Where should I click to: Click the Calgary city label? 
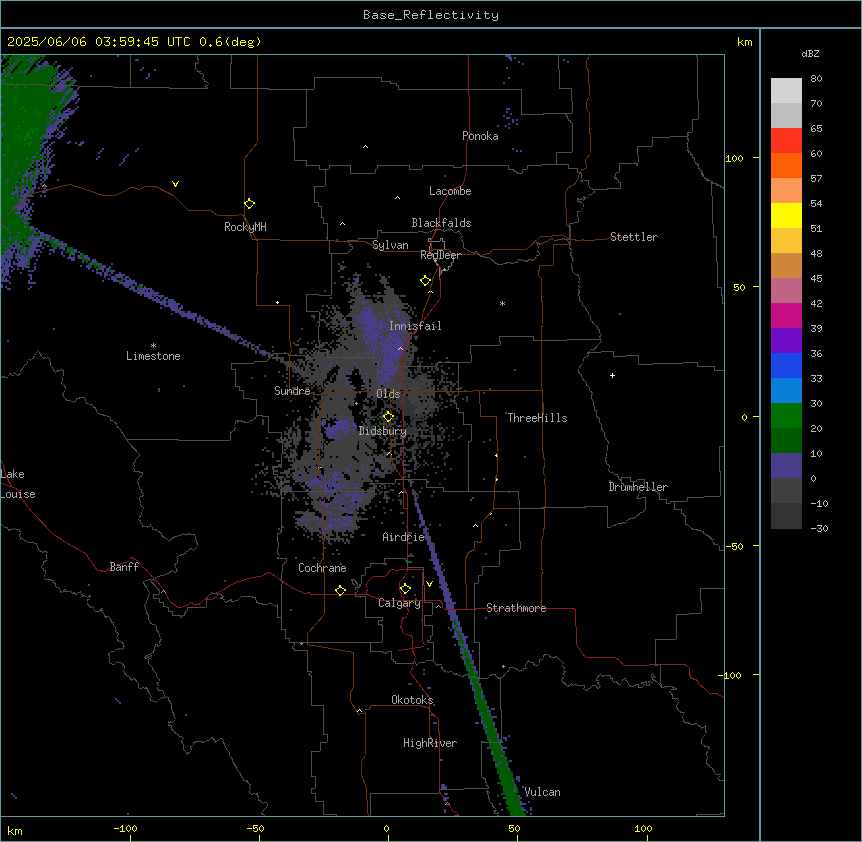coord(399,603)
